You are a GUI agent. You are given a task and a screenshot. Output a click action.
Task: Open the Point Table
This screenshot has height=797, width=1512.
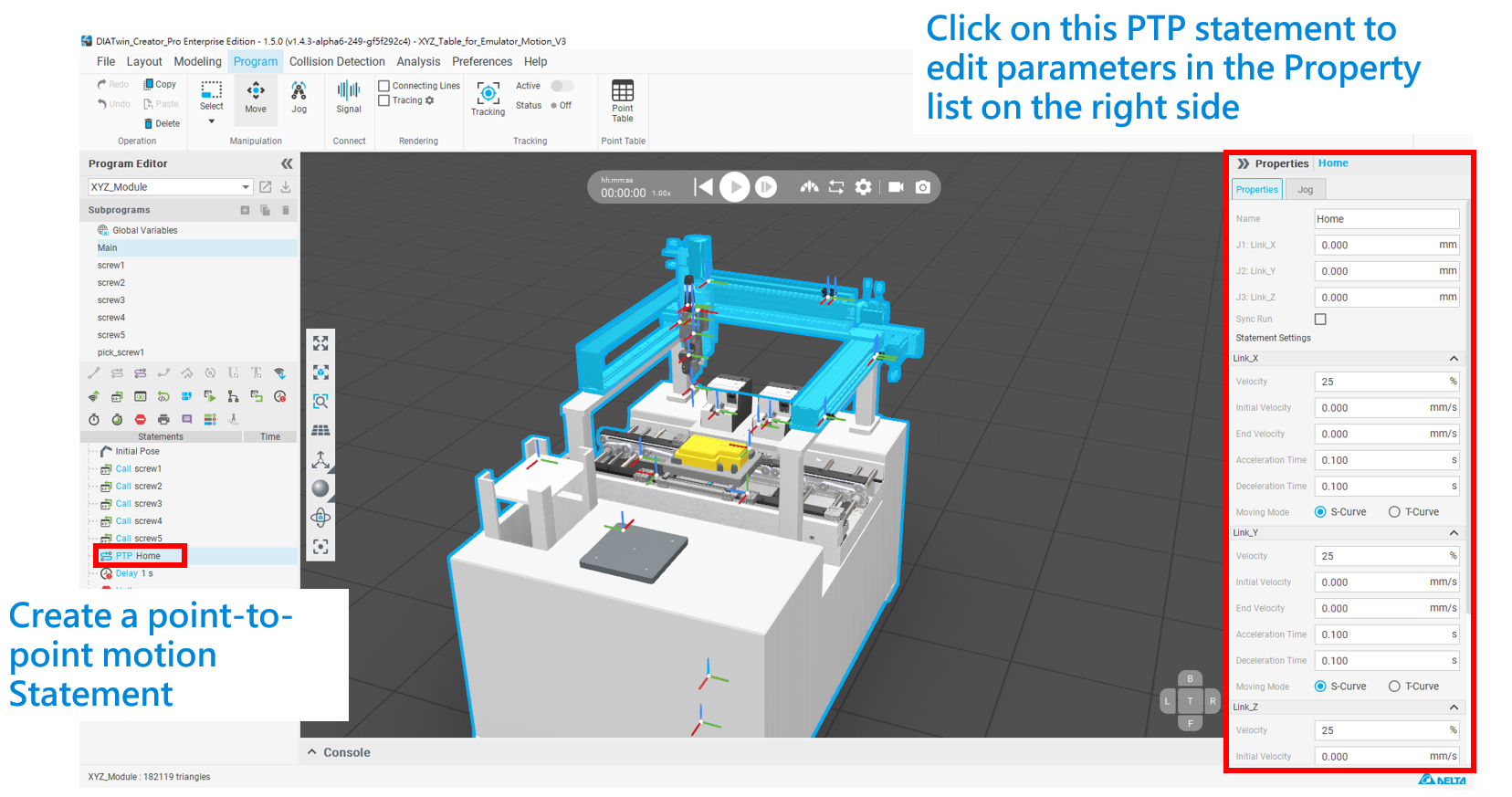pos(623,100)
